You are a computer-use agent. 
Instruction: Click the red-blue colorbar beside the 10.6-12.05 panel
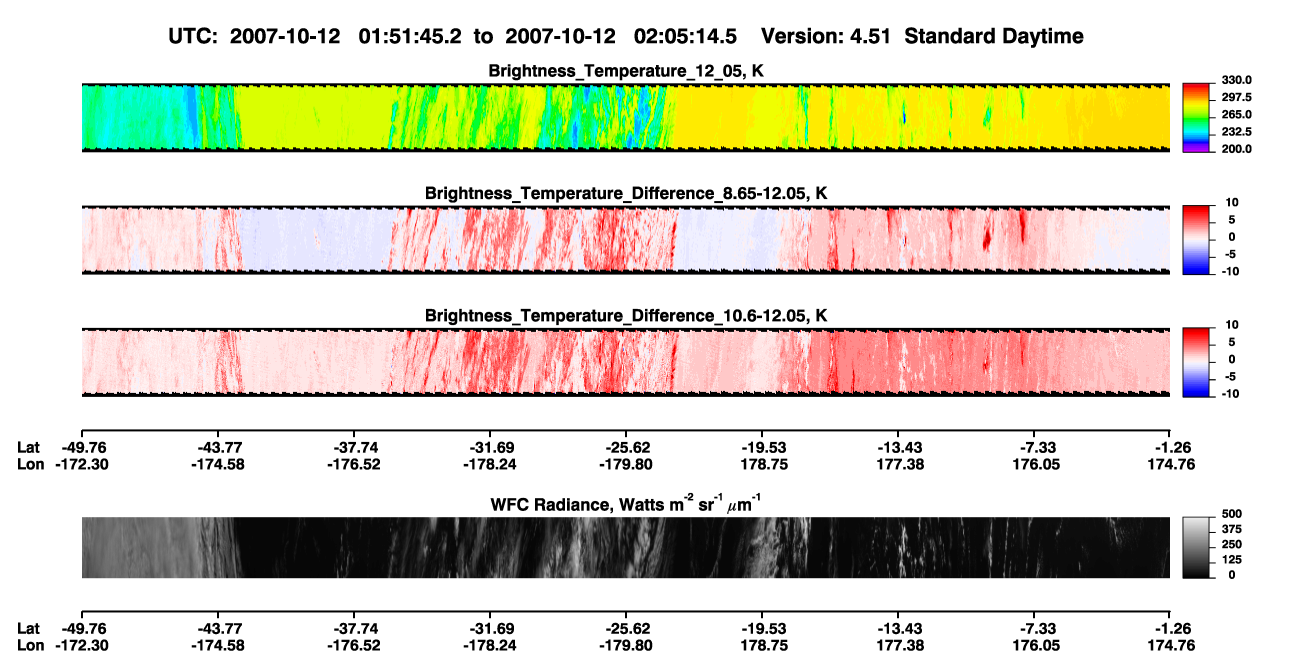(1195, 362)
